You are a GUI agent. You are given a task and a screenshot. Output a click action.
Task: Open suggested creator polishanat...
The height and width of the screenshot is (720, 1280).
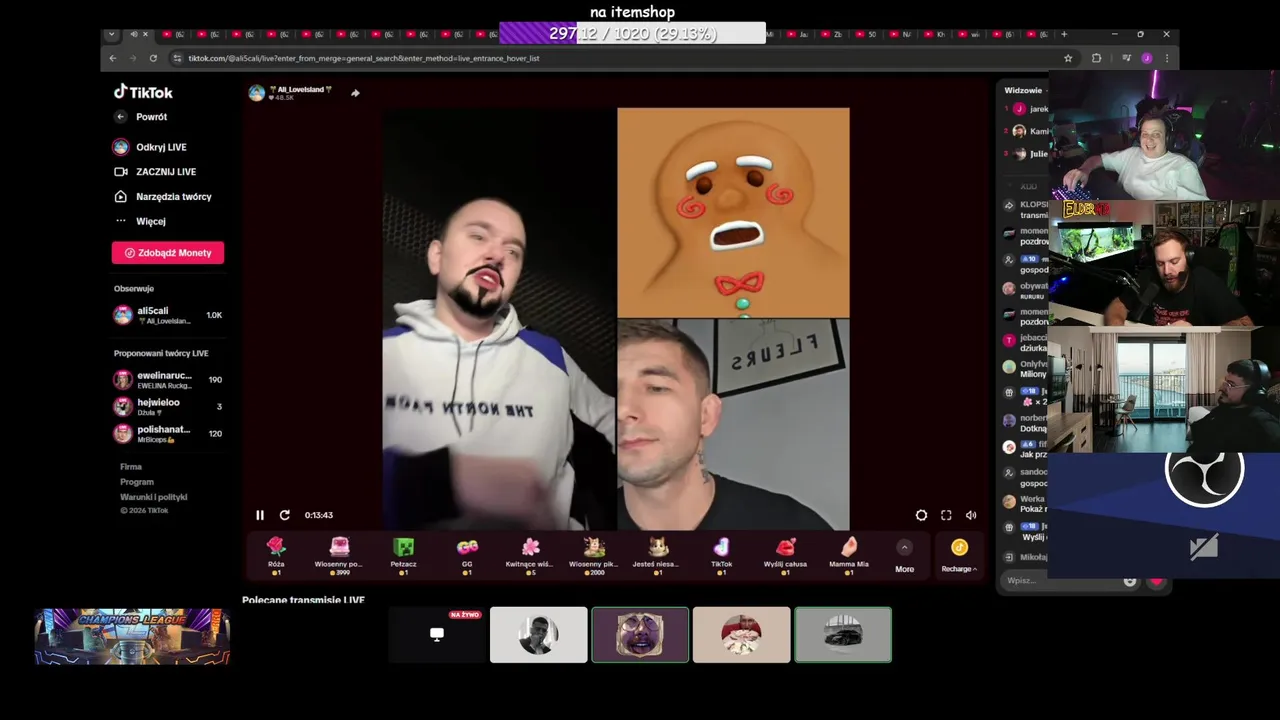click(167, 434)
